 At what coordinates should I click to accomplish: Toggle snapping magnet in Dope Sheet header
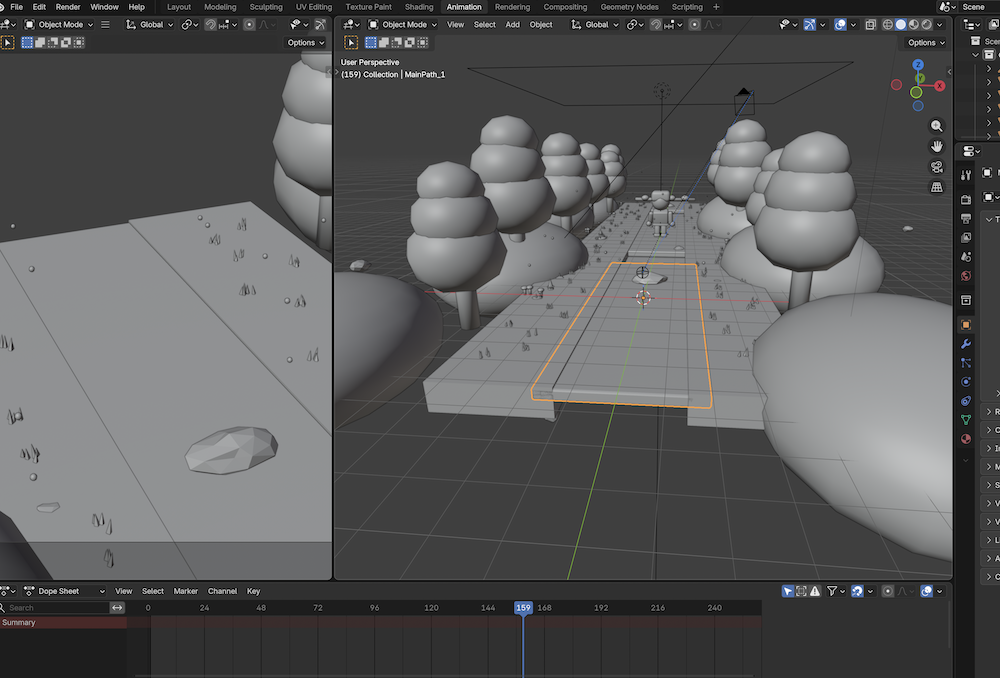coord(857,591)
